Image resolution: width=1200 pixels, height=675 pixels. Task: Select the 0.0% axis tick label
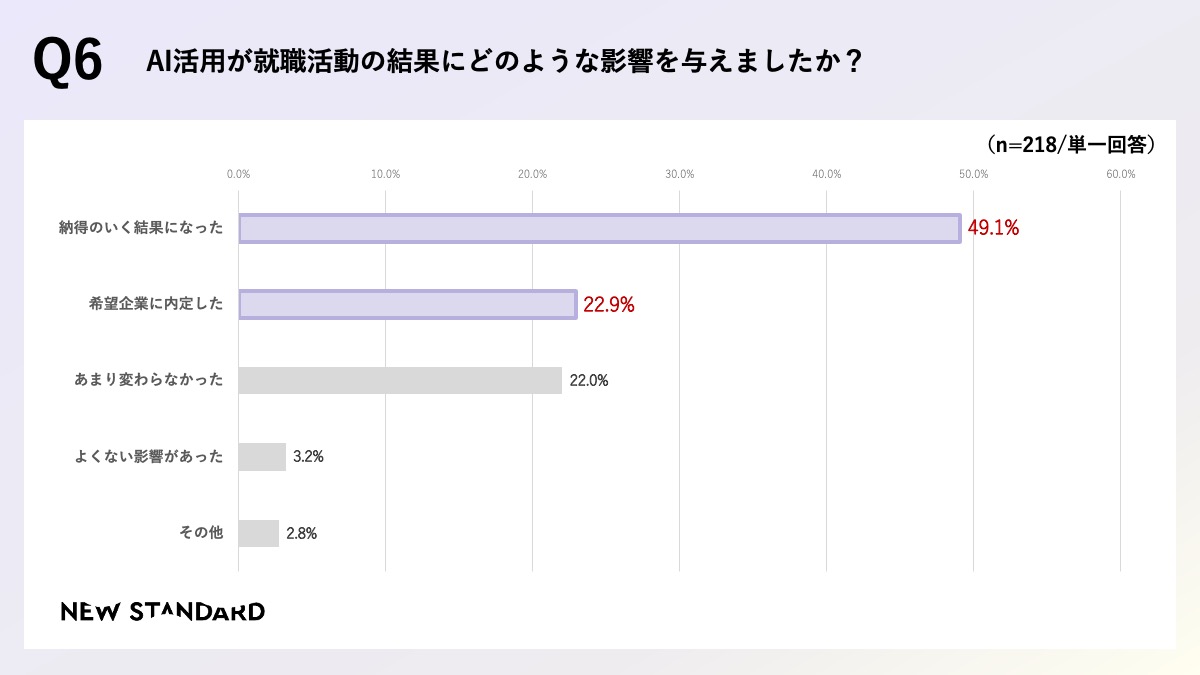click(238, 174)
